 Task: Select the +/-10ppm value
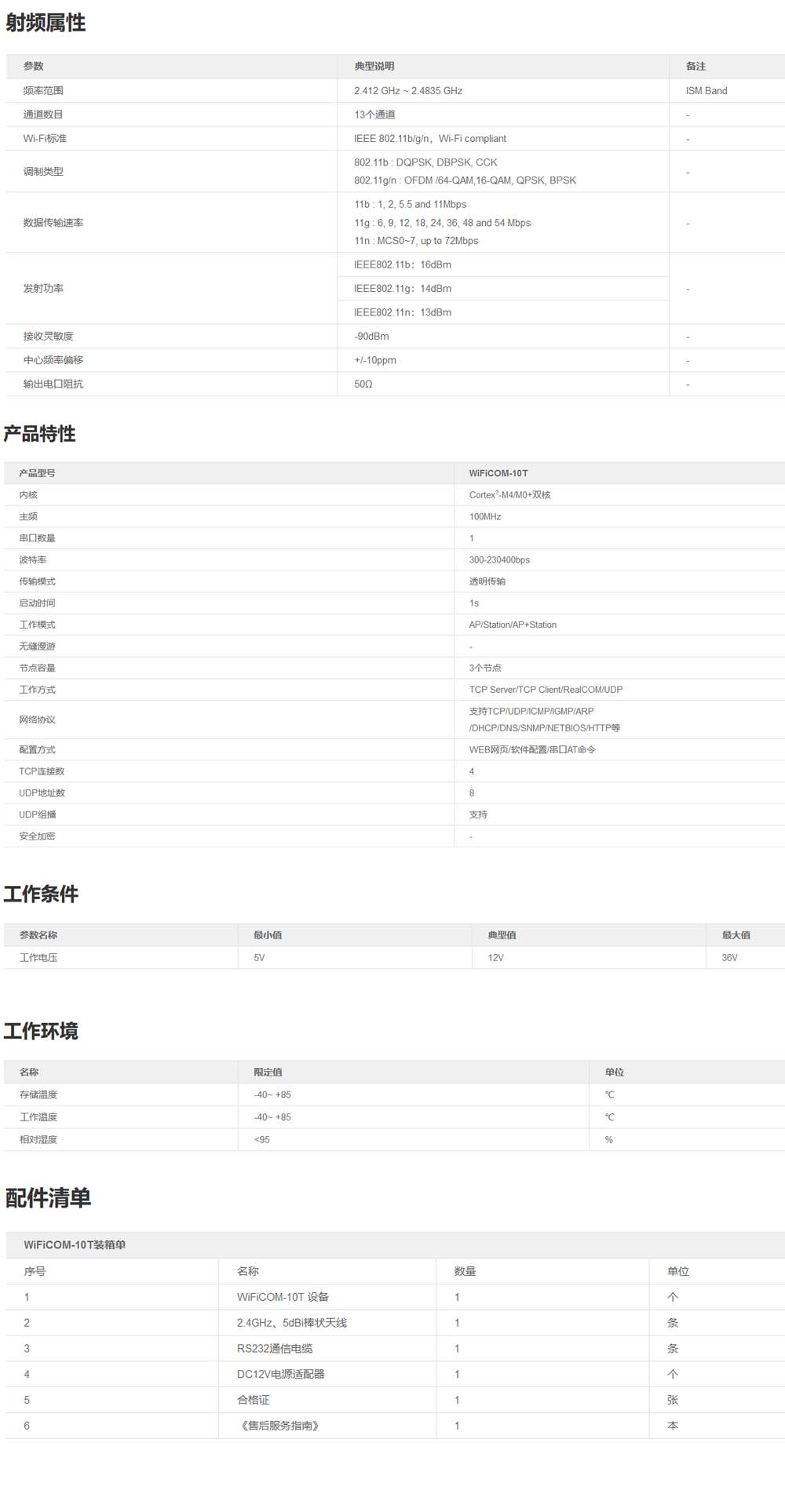pyautogui.click(x=375, y=360)
